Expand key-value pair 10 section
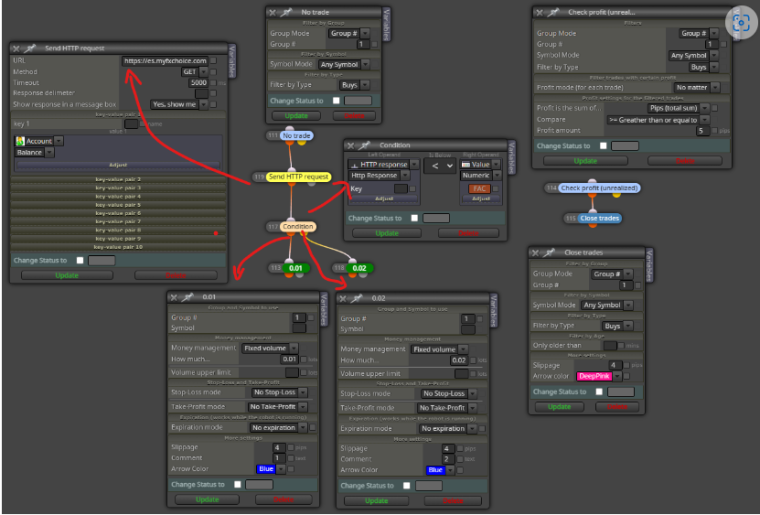760x515 pixels. point(118,247)
